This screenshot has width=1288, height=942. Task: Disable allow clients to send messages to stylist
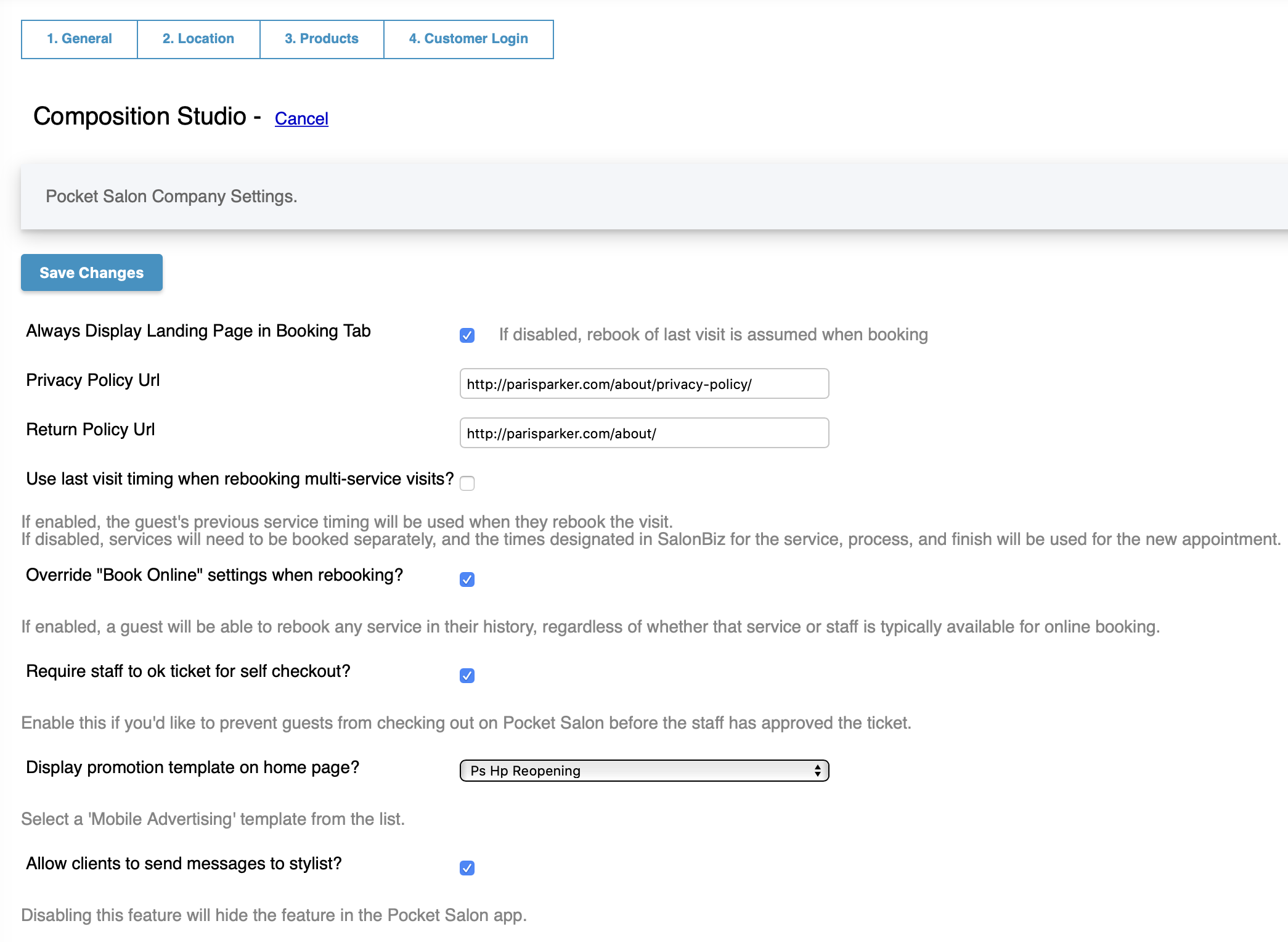(467, 868)
